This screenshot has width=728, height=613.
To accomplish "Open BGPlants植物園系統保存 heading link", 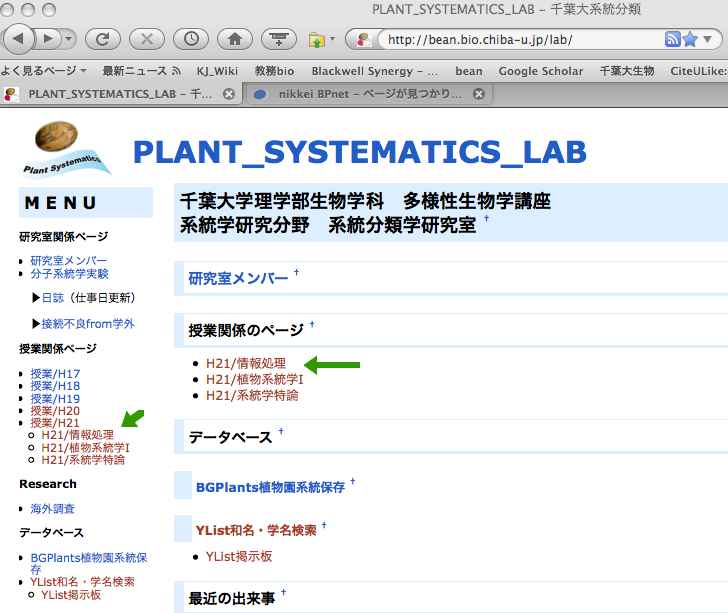I will point(270,487).
